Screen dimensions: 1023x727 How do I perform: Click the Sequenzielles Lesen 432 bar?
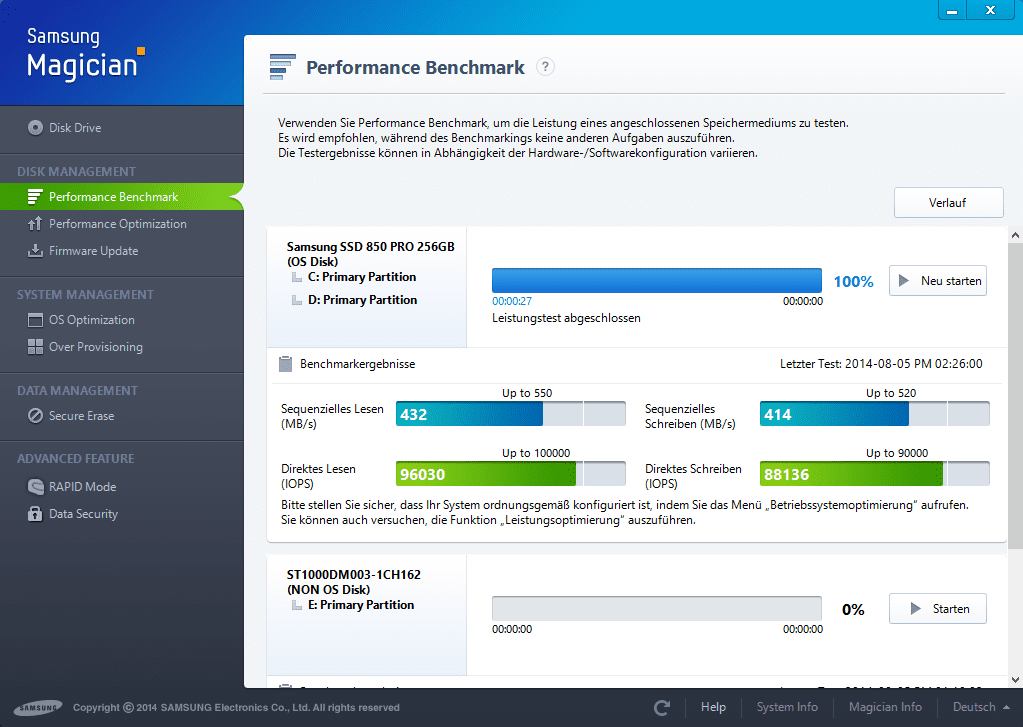(x=510, y=414)
